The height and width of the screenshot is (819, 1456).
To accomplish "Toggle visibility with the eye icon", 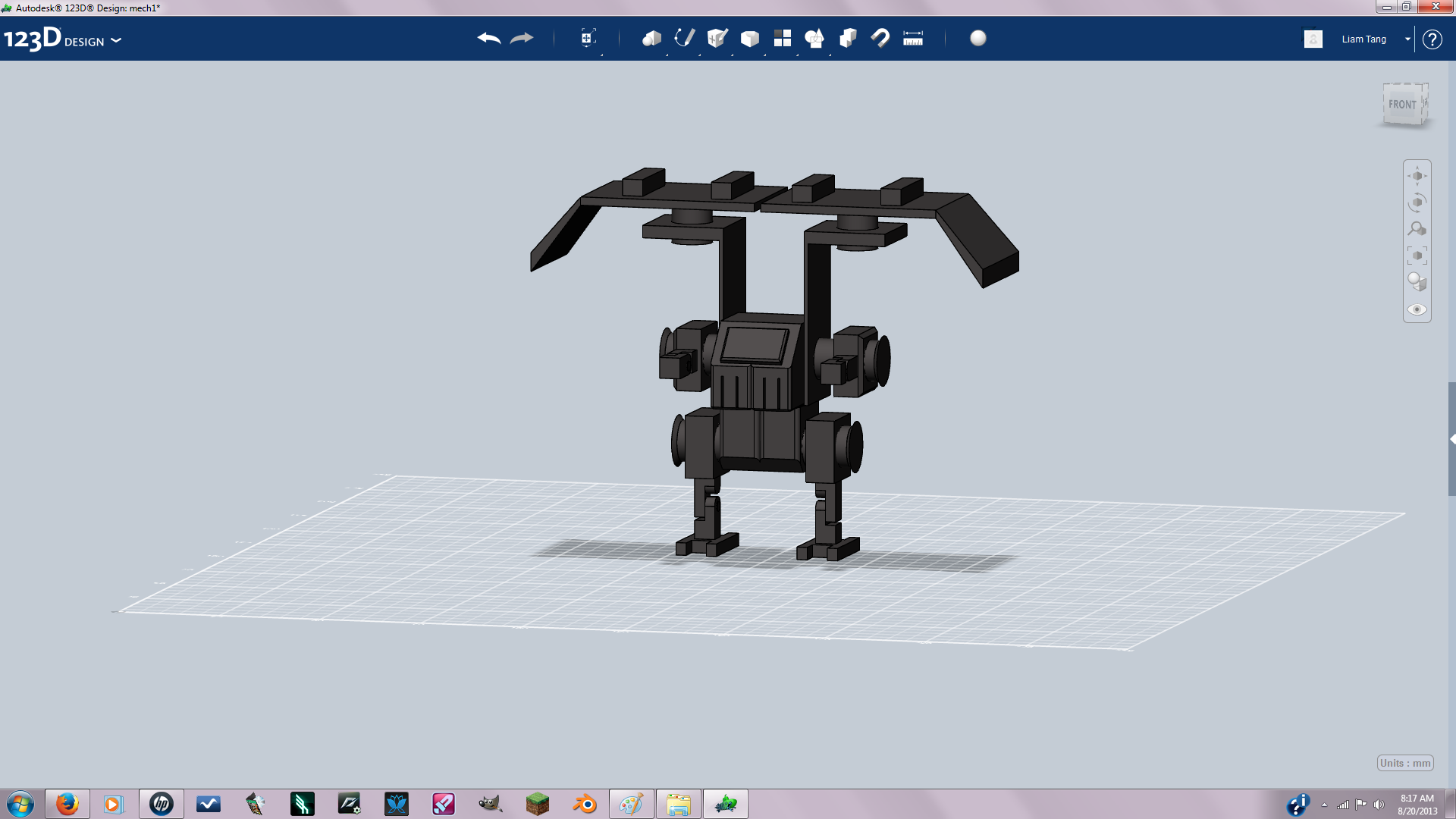I will (x=1417, y=309).
